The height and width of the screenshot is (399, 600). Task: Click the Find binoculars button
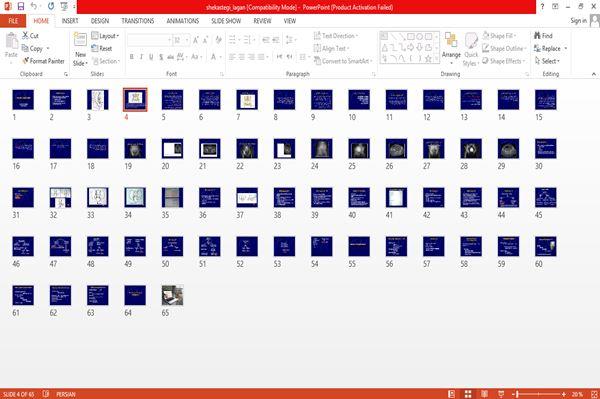[543, 36]
